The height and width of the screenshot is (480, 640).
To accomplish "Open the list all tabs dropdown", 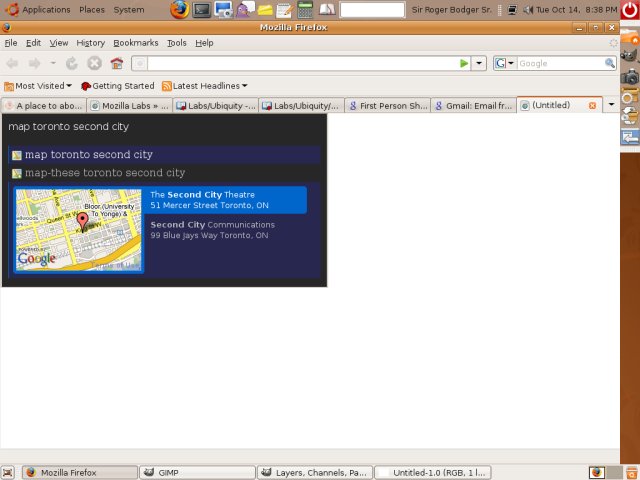I will click(x=611, y=105).
